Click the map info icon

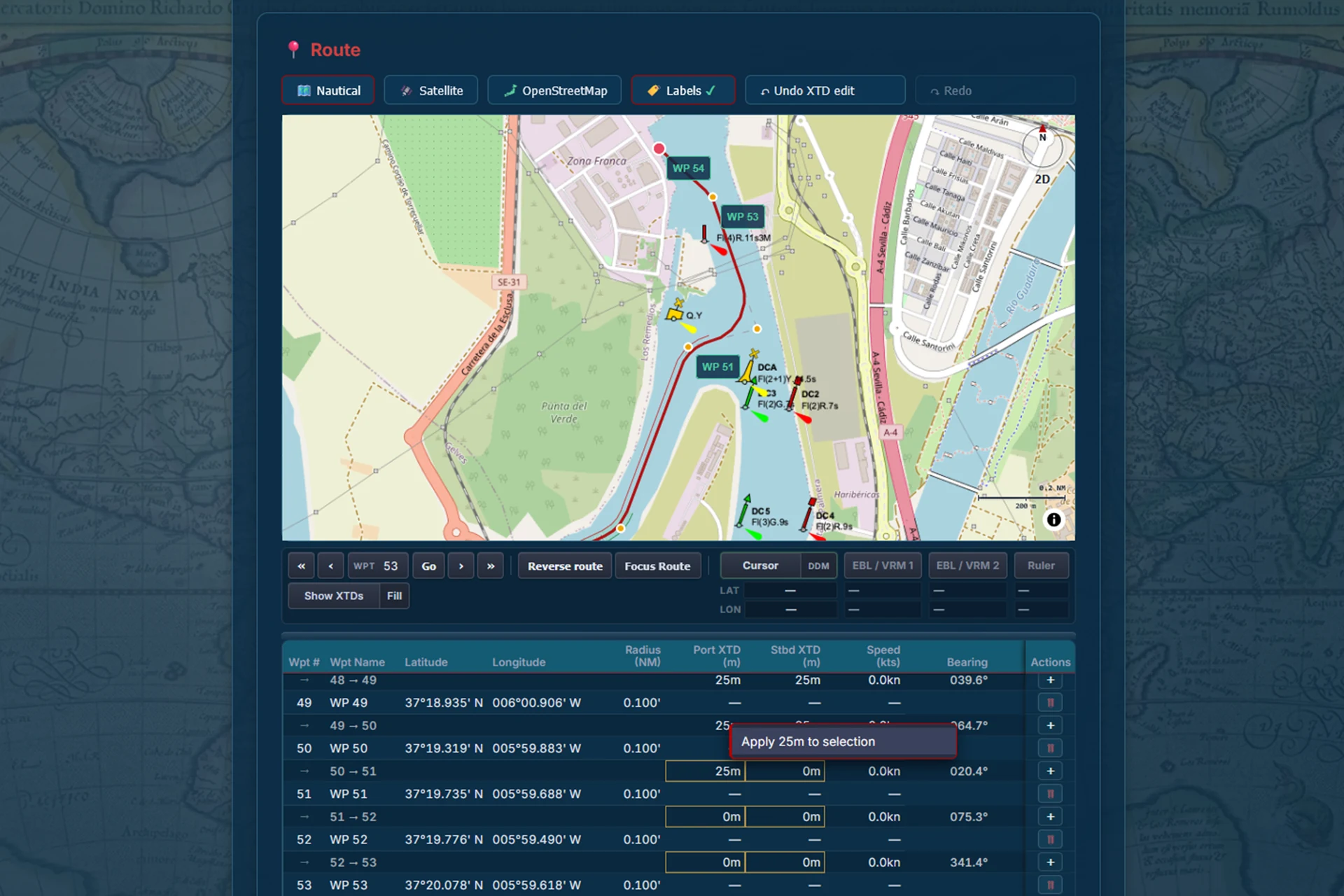coord(1053,519)
